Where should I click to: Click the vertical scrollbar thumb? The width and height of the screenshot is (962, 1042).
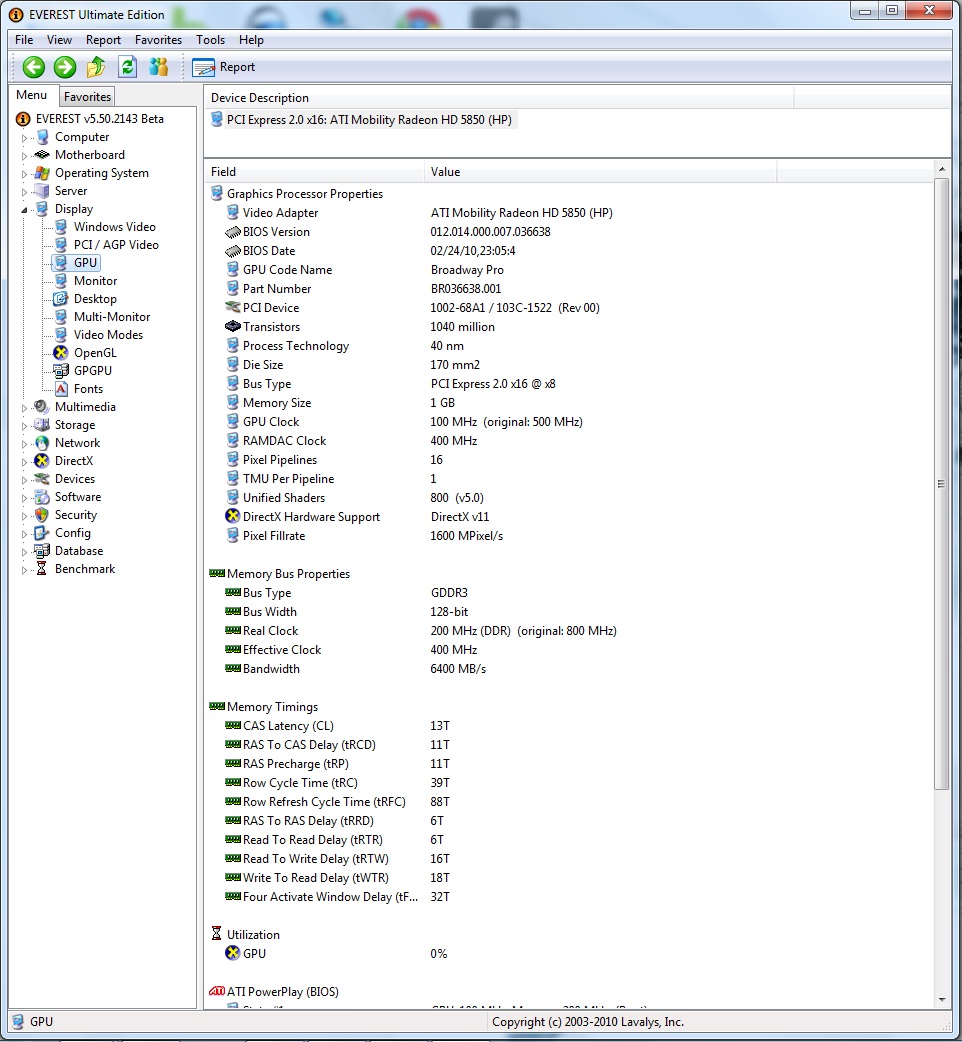pyautogui.click(x=941, y=484)
